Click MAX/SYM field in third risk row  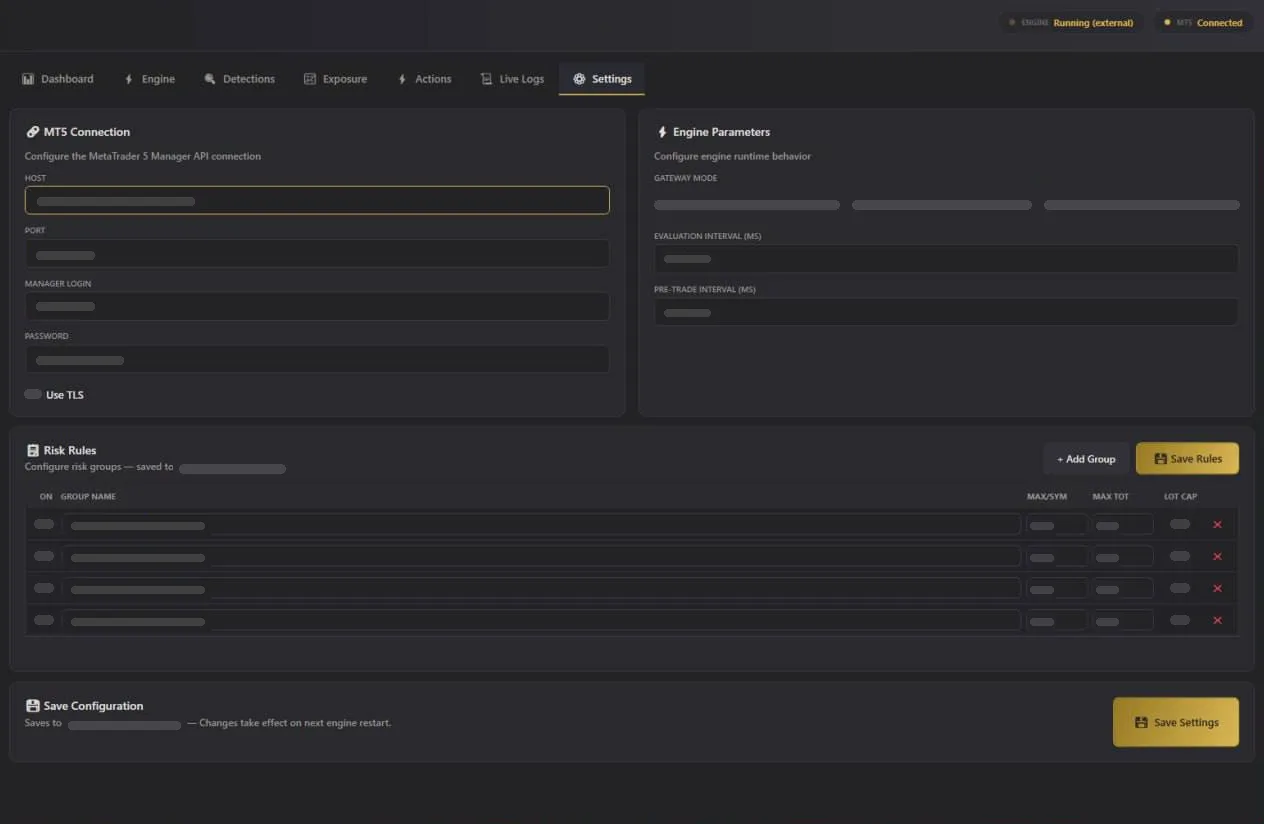(1057, 588)
